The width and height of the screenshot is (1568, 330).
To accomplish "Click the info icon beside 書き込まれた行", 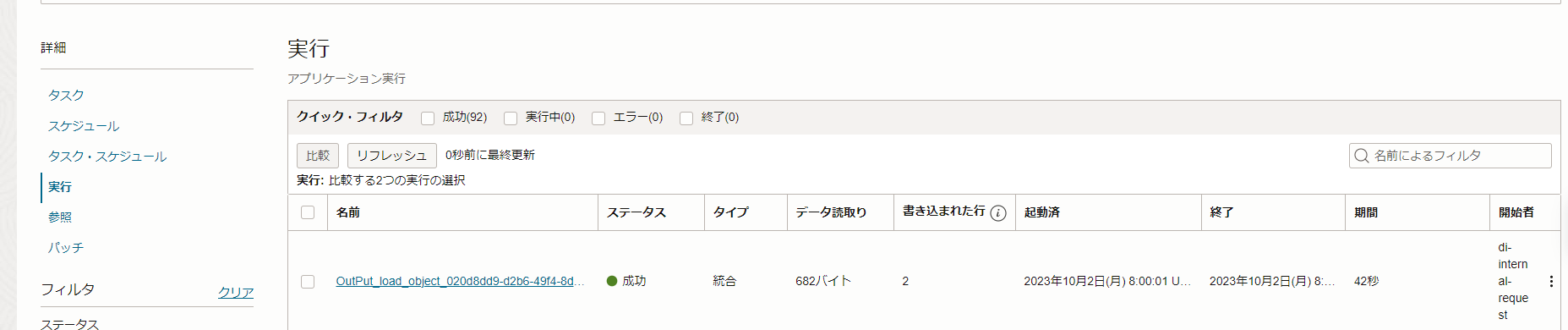I will pos(998,213).
